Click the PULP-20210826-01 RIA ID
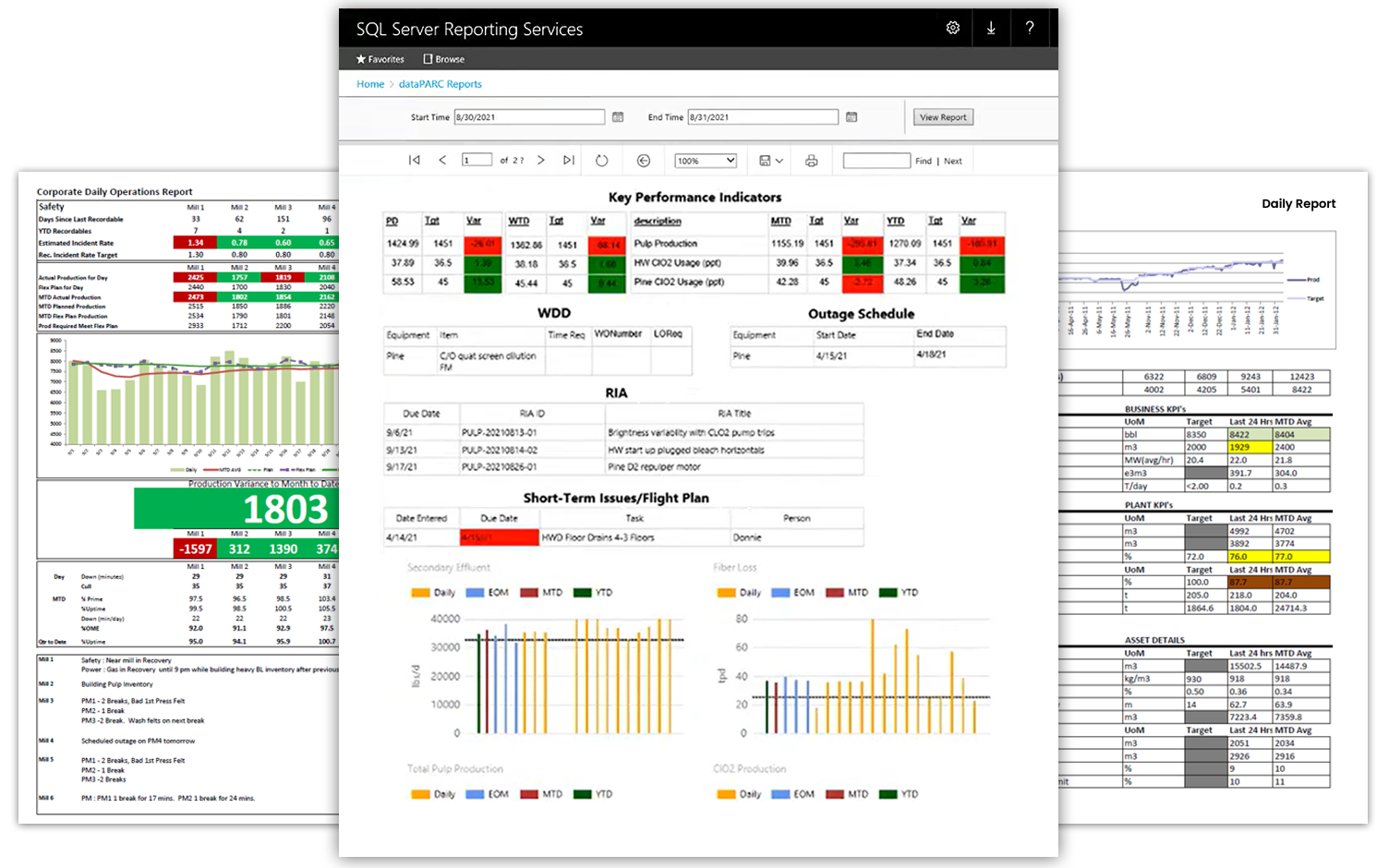 coord(500,467)
